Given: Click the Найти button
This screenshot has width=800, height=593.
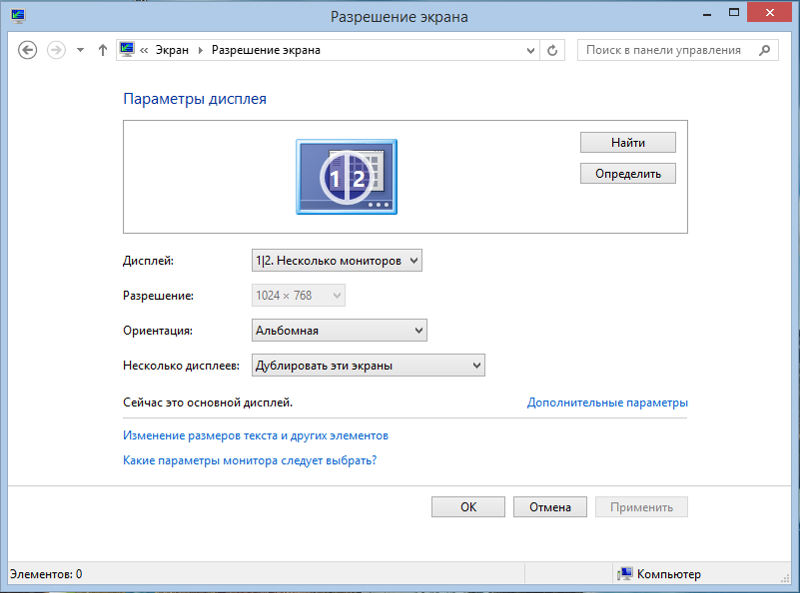Looking at the screenshot, I should [x=628, y=142].
